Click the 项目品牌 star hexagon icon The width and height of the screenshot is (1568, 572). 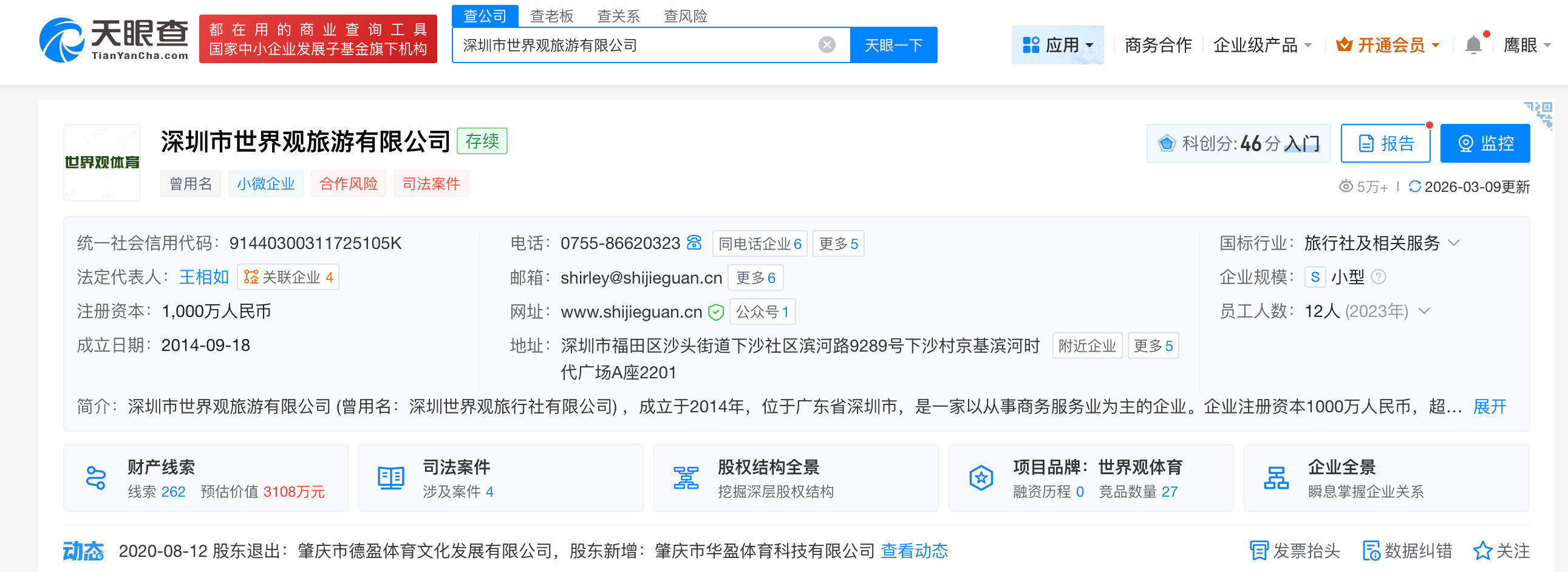coord(981,478)
